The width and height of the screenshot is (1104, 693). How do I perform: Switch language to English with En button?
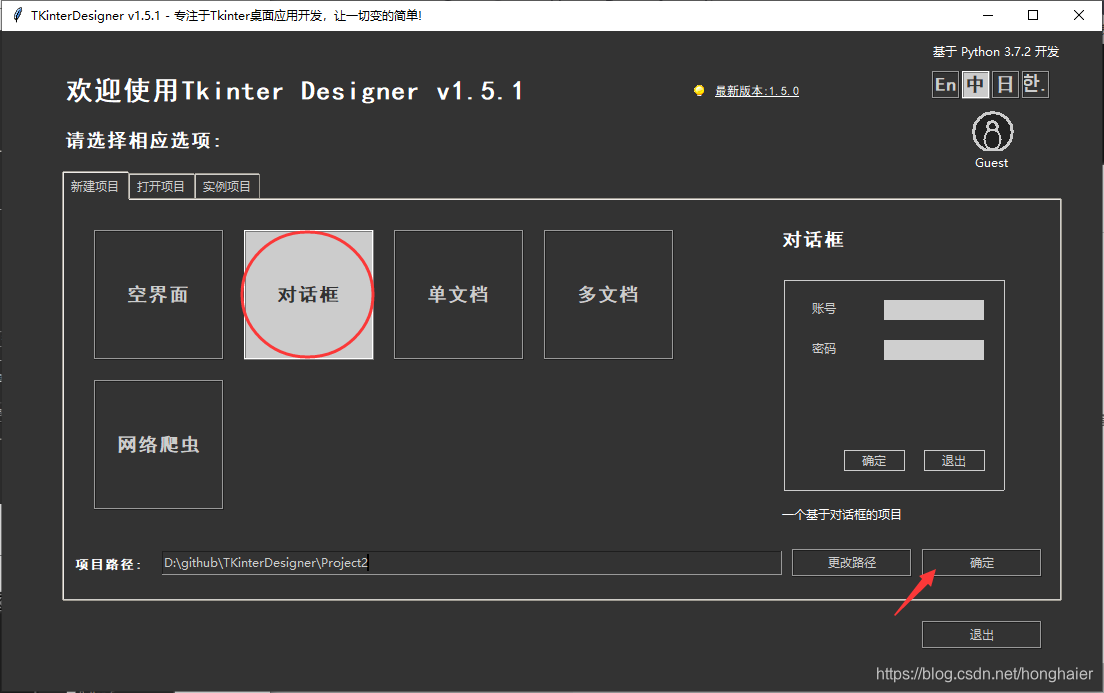click(945, 85)
